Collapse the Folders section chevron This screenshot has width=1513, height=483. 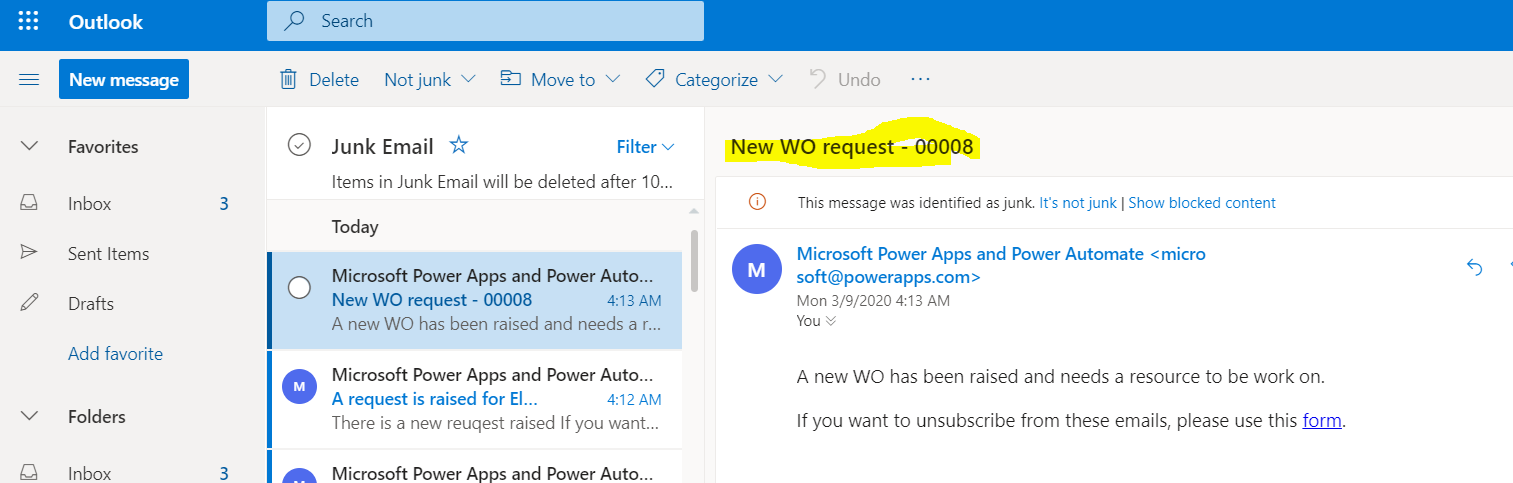(29, 417)
